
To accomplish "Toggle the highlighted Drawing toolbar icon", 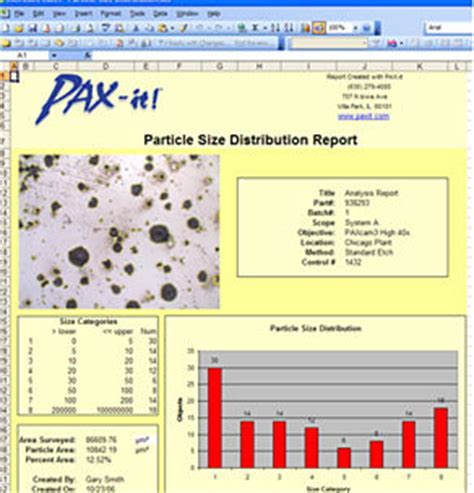I will click(x=319, y=28).
